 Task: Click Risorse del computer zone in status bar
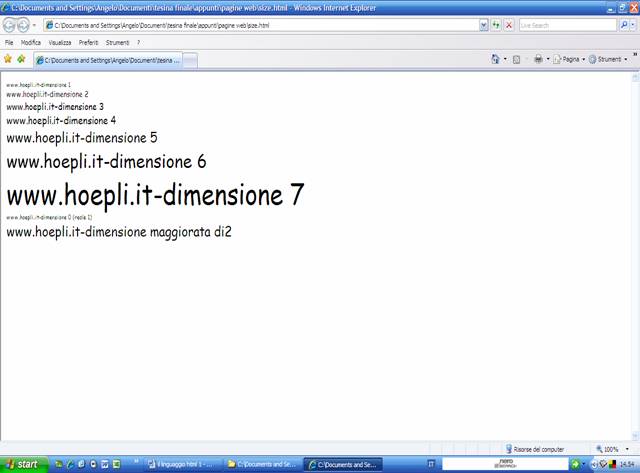[x=535, y=449]
